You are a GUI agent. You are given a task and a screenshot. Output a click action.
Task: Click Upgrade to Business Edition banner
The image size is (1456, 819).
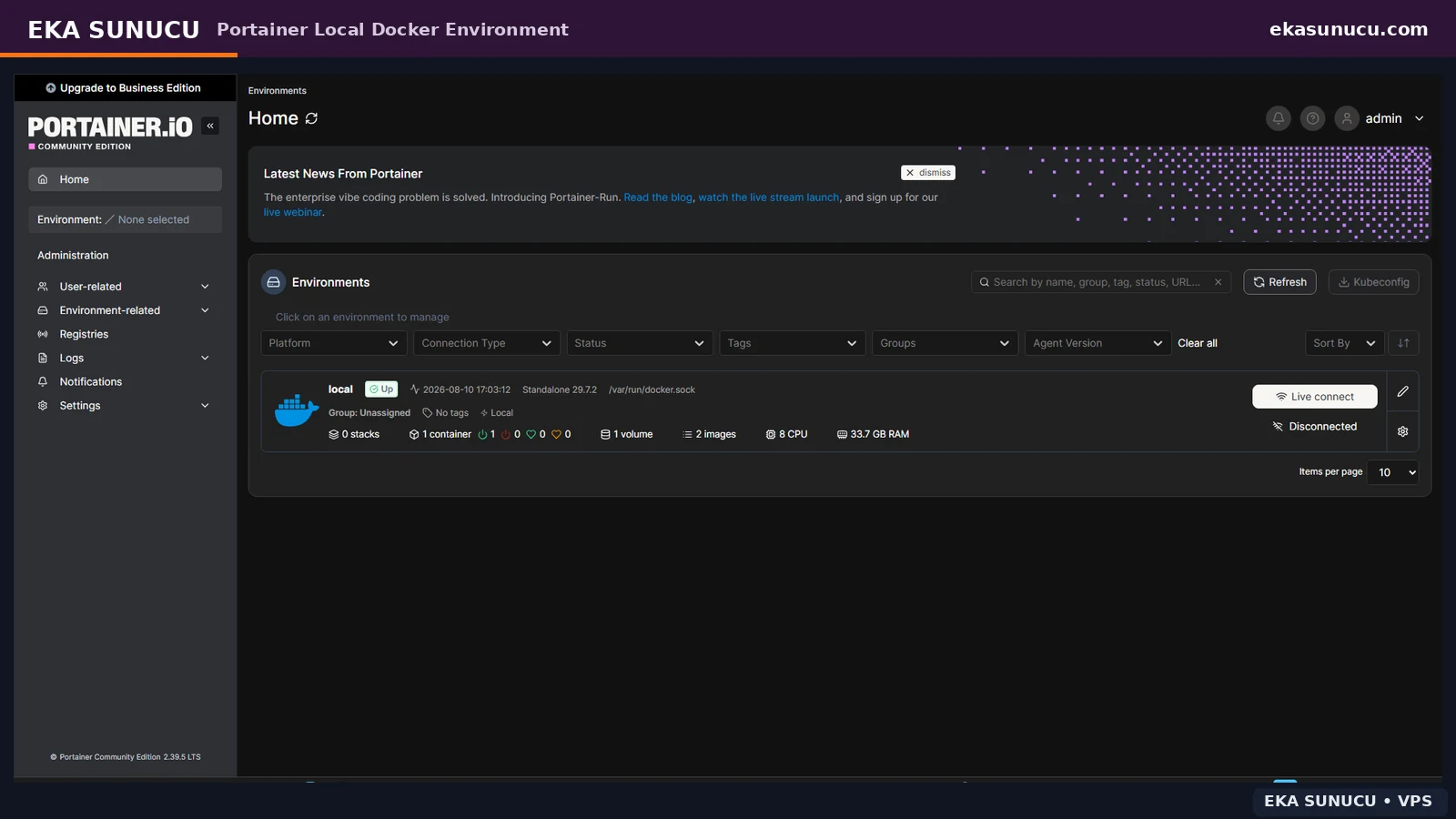pyautogui.click(x=124, y=88)
